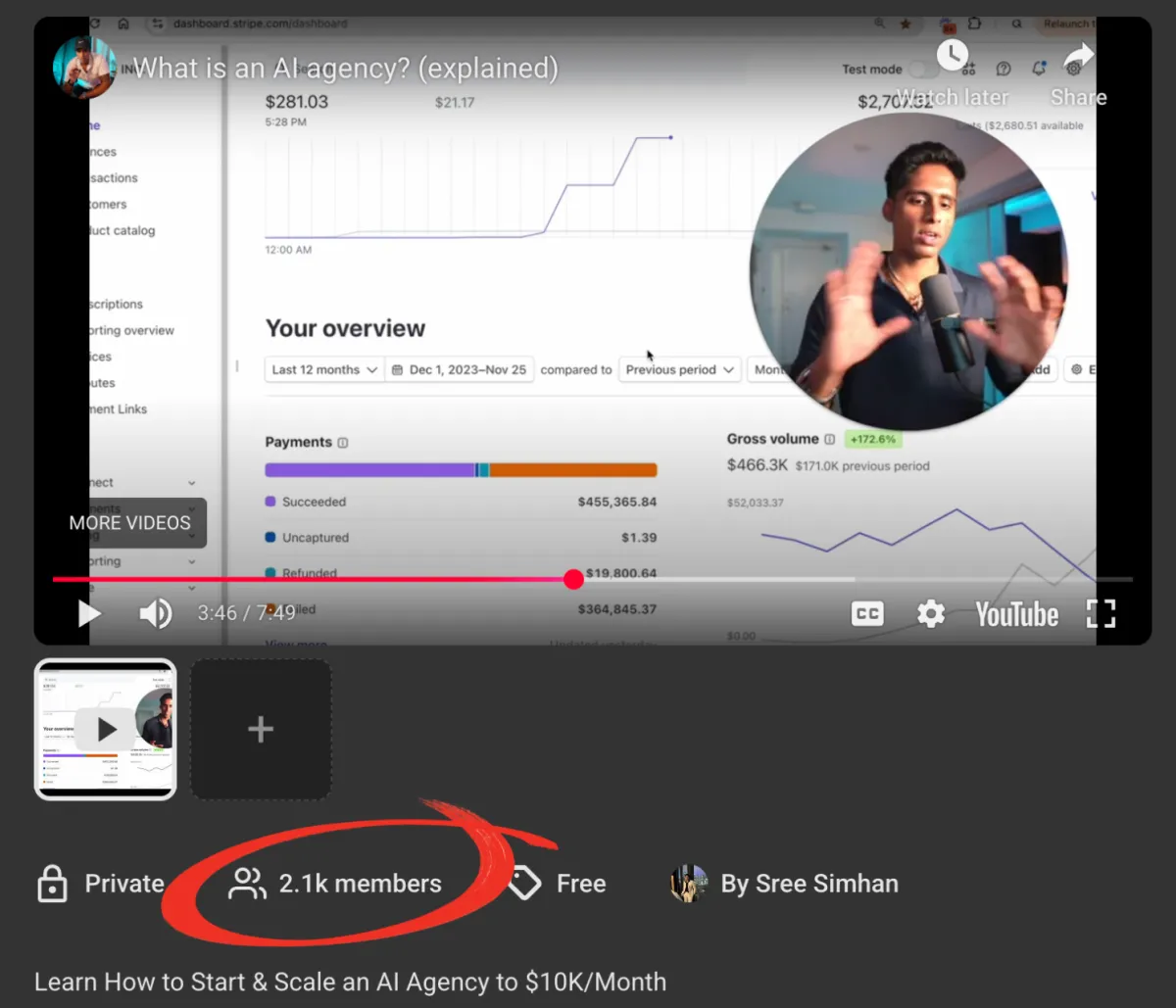
Task: Open the 'By Sree Simhan' author link
Action: 809,884
